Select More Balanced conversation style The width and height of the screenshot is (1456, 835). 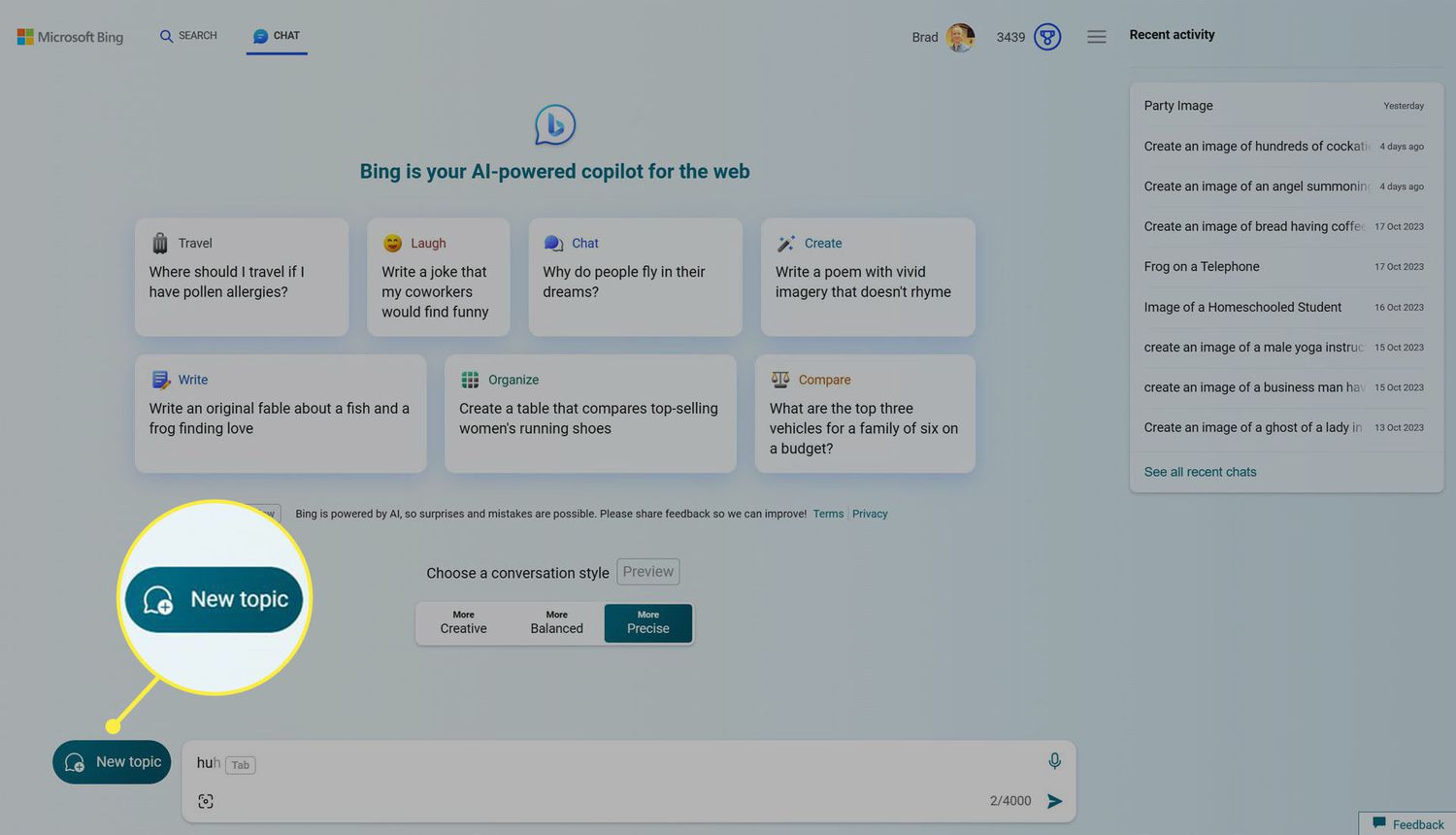click(x=556, y=622)
